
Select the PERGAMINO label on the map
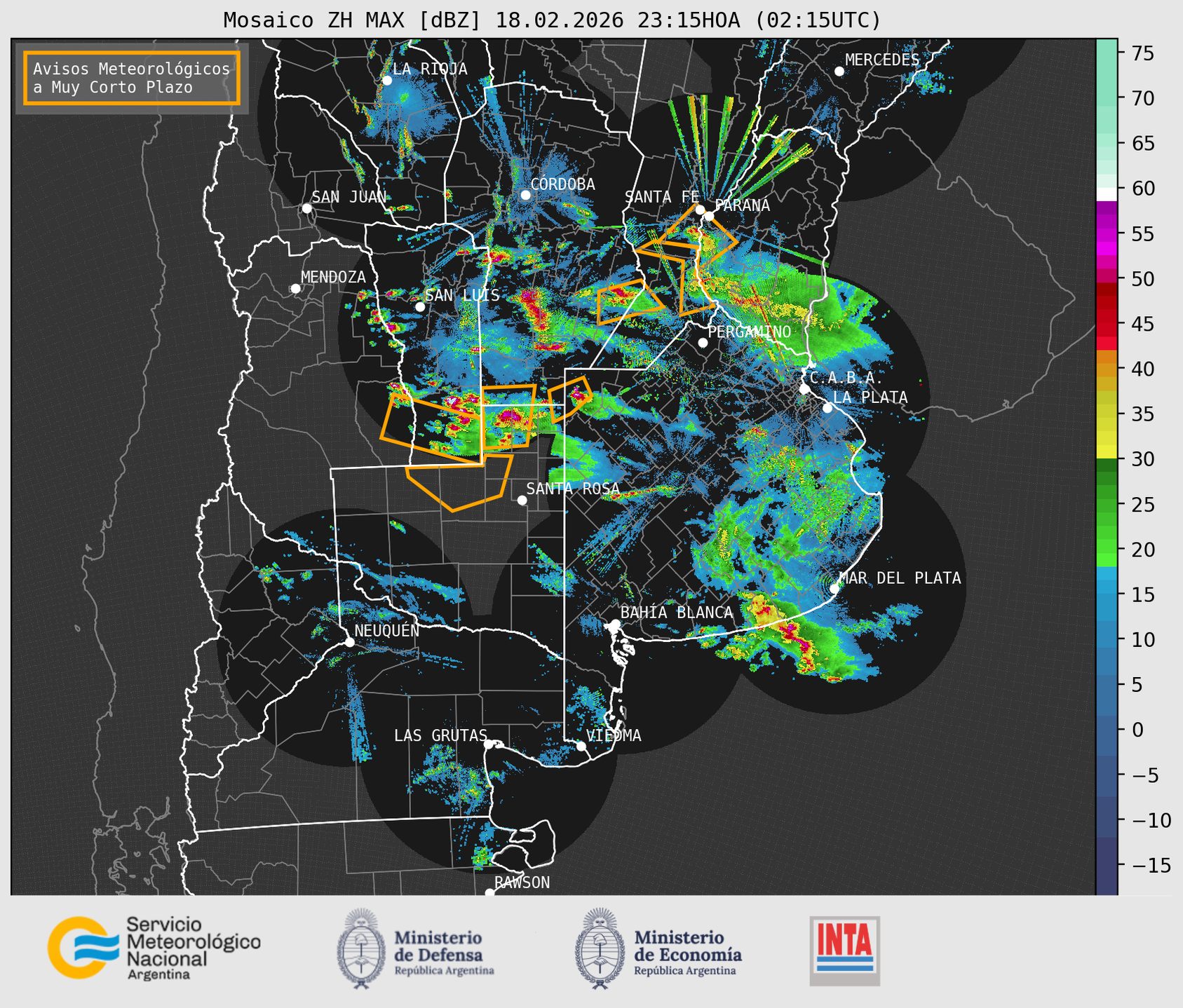tap(750, 332)
